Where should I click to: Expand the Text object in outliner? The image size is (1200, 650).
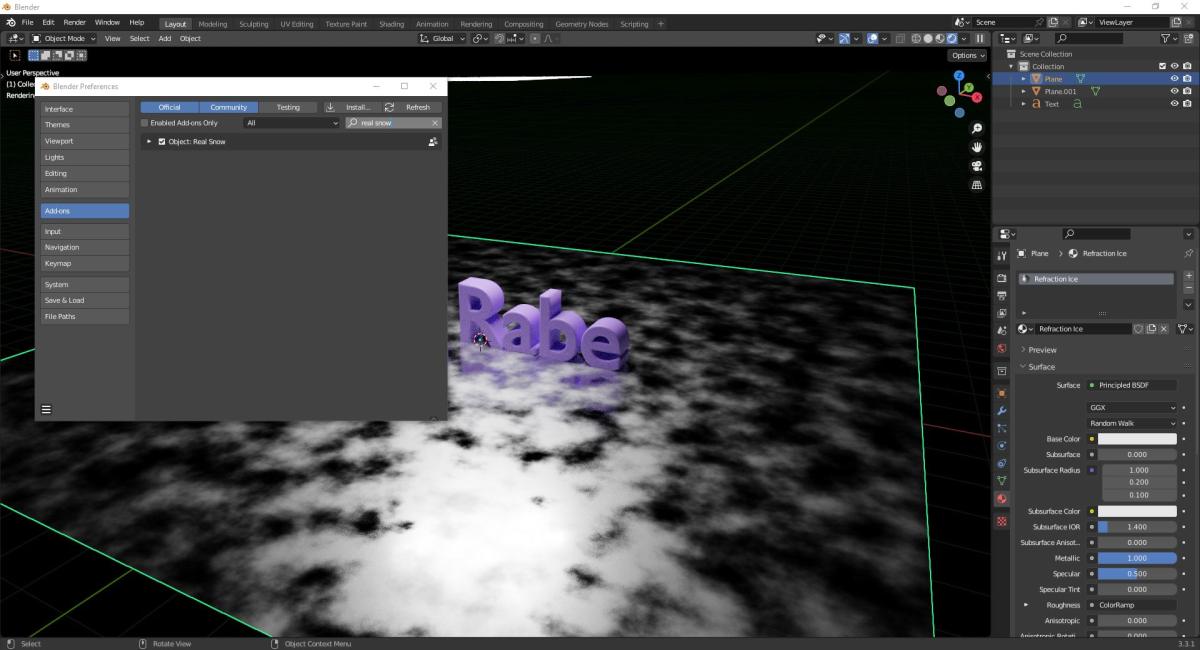[1023, 104]
